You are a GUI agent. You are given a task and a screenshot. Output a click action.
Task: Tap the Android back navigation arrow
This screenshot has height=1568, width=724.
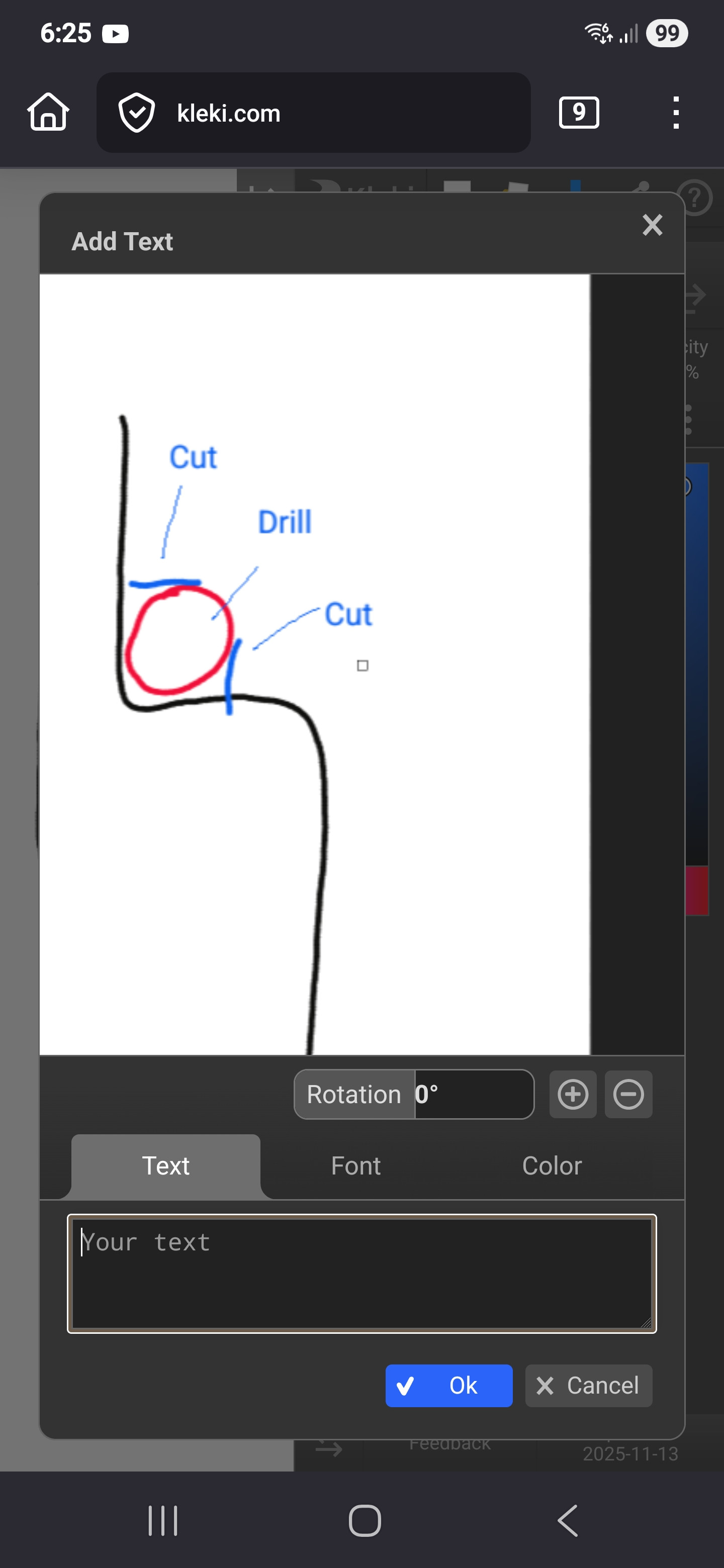click(568, 1520)
